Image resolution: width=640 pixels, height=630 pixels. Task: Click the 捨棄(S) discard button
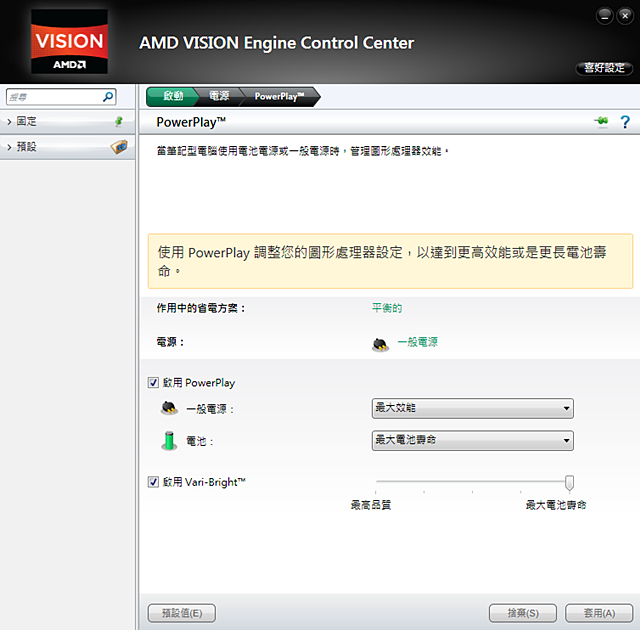point(523,613)
